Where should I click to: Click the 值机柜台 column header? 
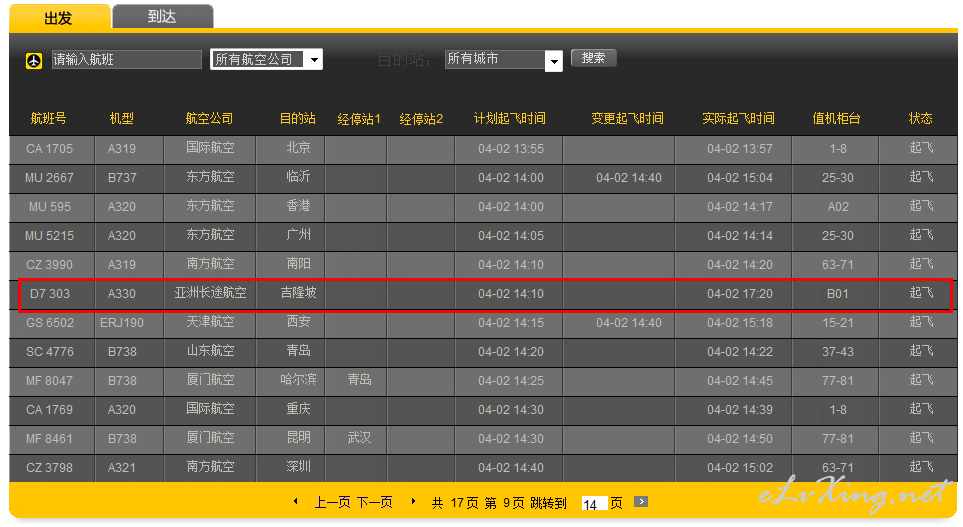(836, 119)
